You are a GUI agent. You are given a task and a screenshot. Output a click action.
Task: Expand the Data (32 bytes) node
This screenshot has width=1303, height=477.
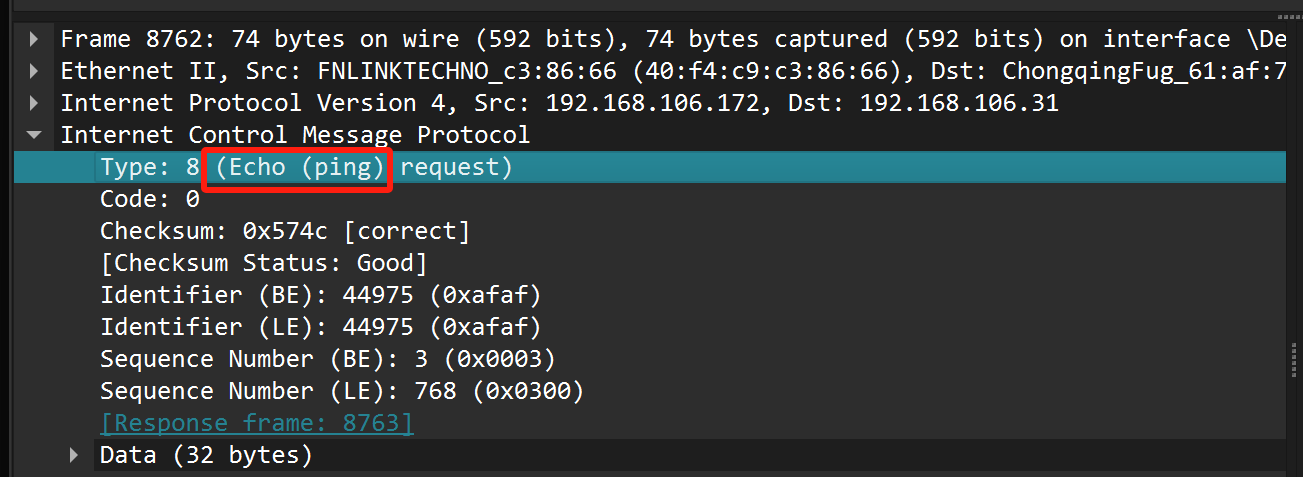74,456
